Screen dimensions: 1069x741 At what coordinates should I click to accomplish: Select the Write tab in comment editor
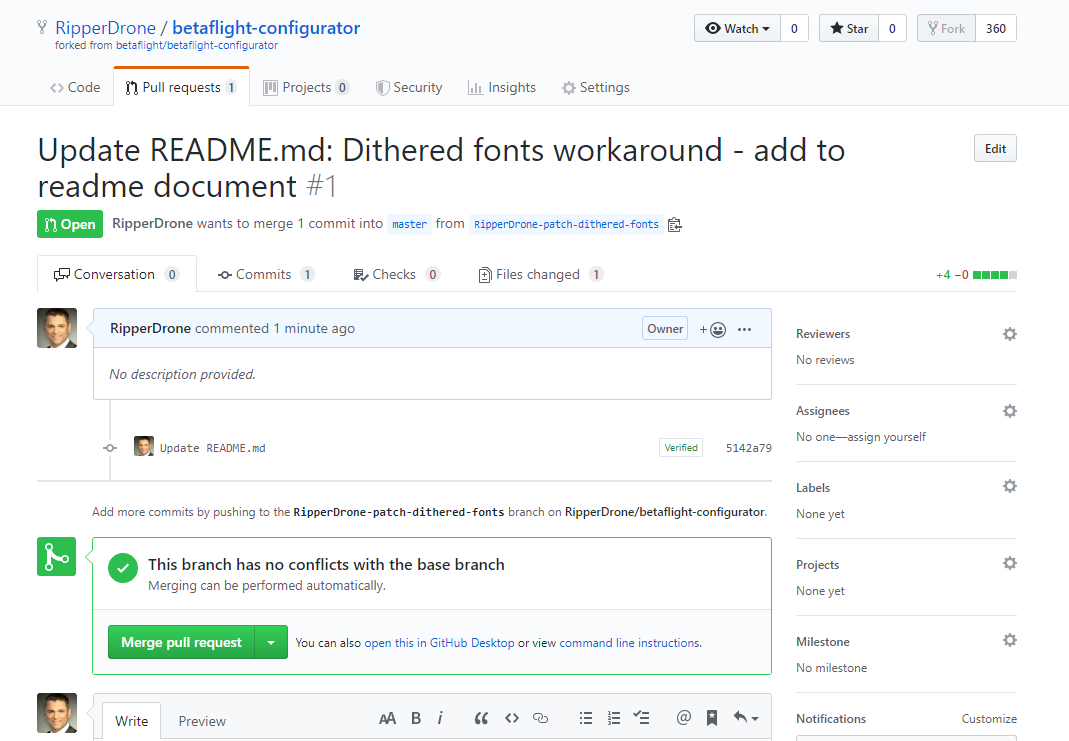coord(132,721)
